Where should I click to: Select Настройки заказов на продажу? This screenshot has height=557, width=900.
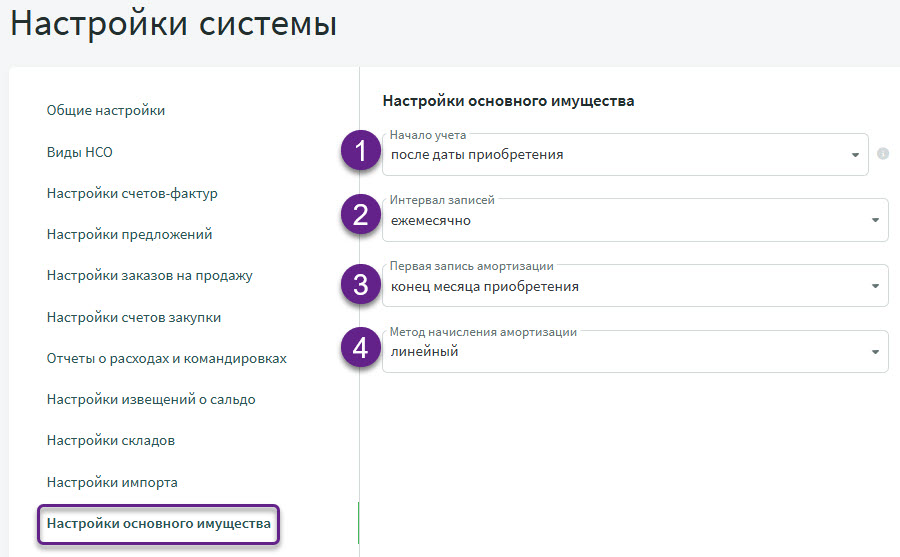149,276
